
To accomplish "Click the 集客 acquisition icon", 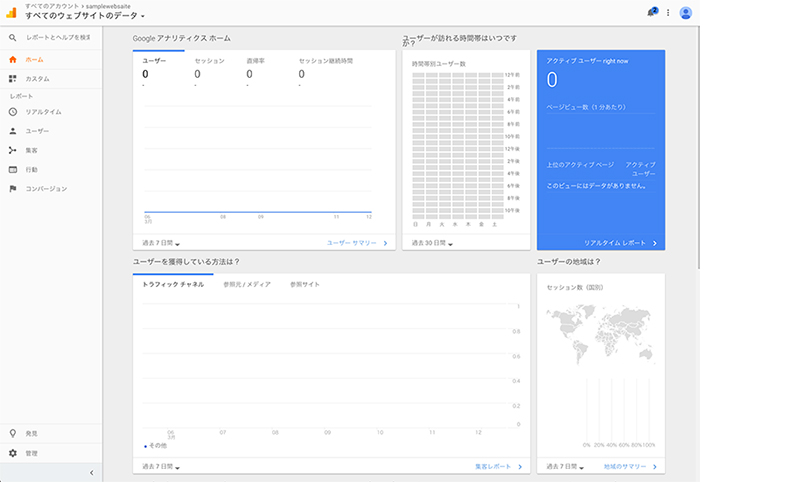I will (x=13, y=150).
